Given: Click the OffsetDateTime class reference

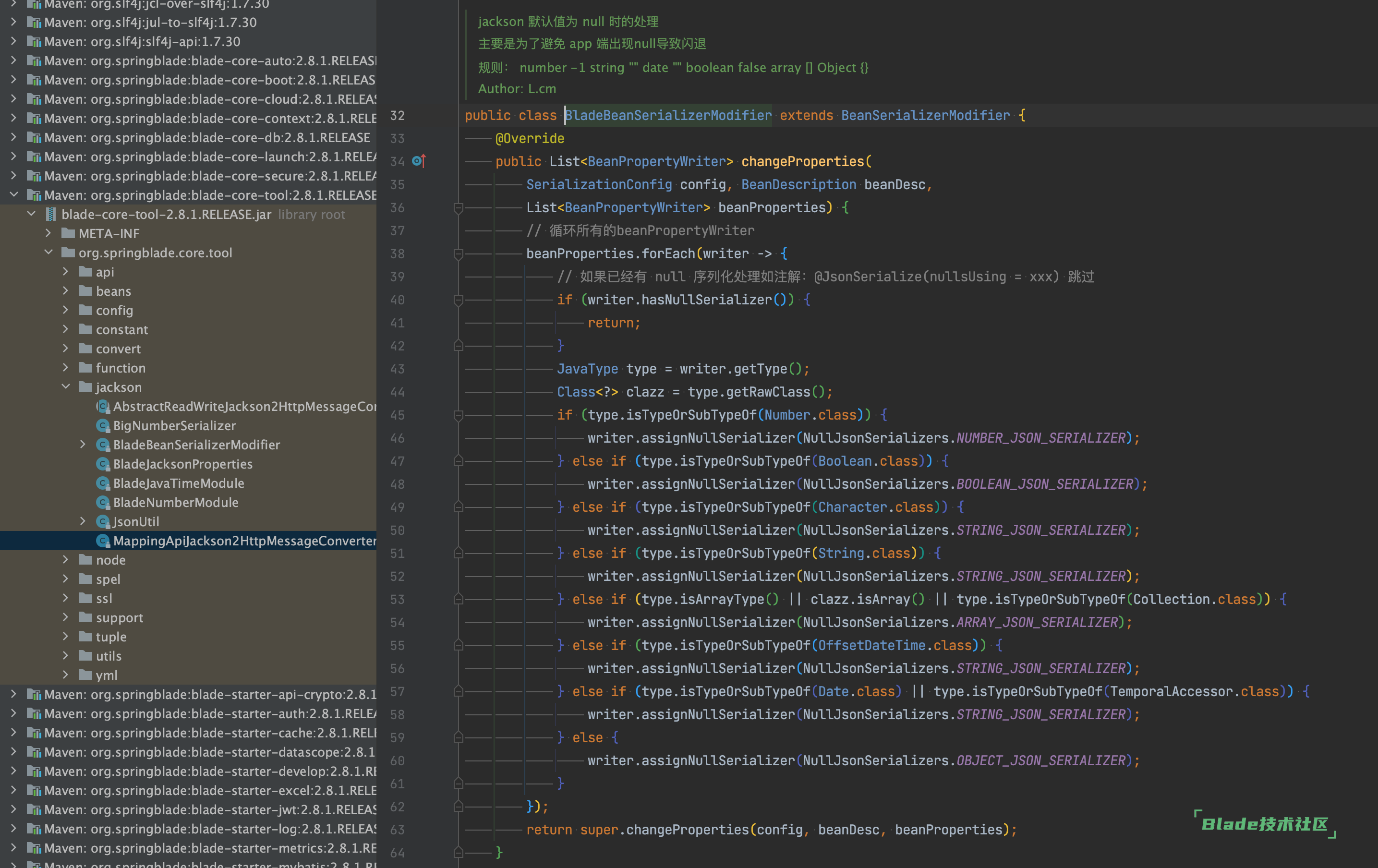Looking at the screenshot, I should click(x=871, y=645).
